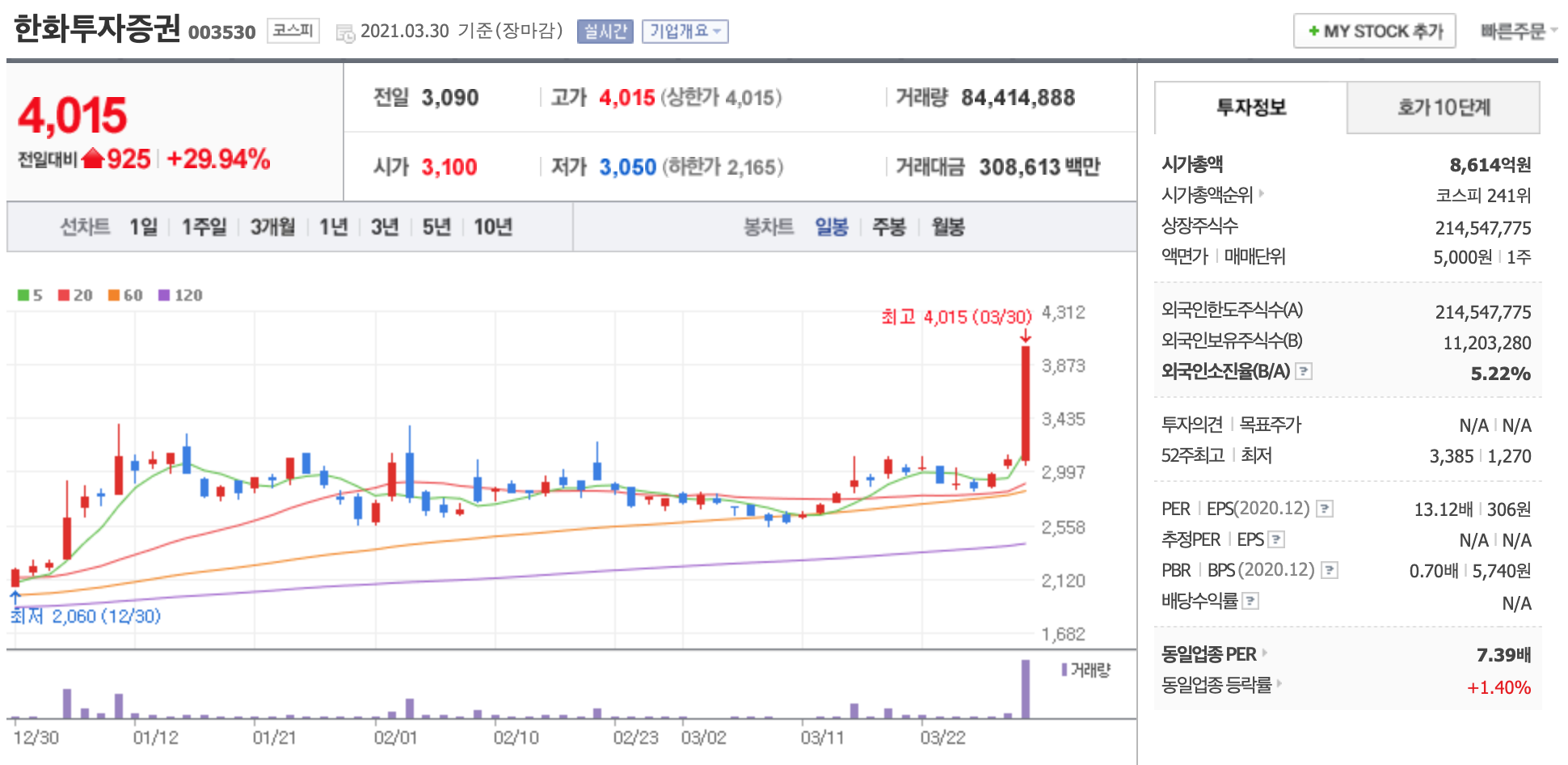Viewport: 1568px width, 765px height.
Task: Click the stock name 한화투자증권
Action: pos(97,28)
